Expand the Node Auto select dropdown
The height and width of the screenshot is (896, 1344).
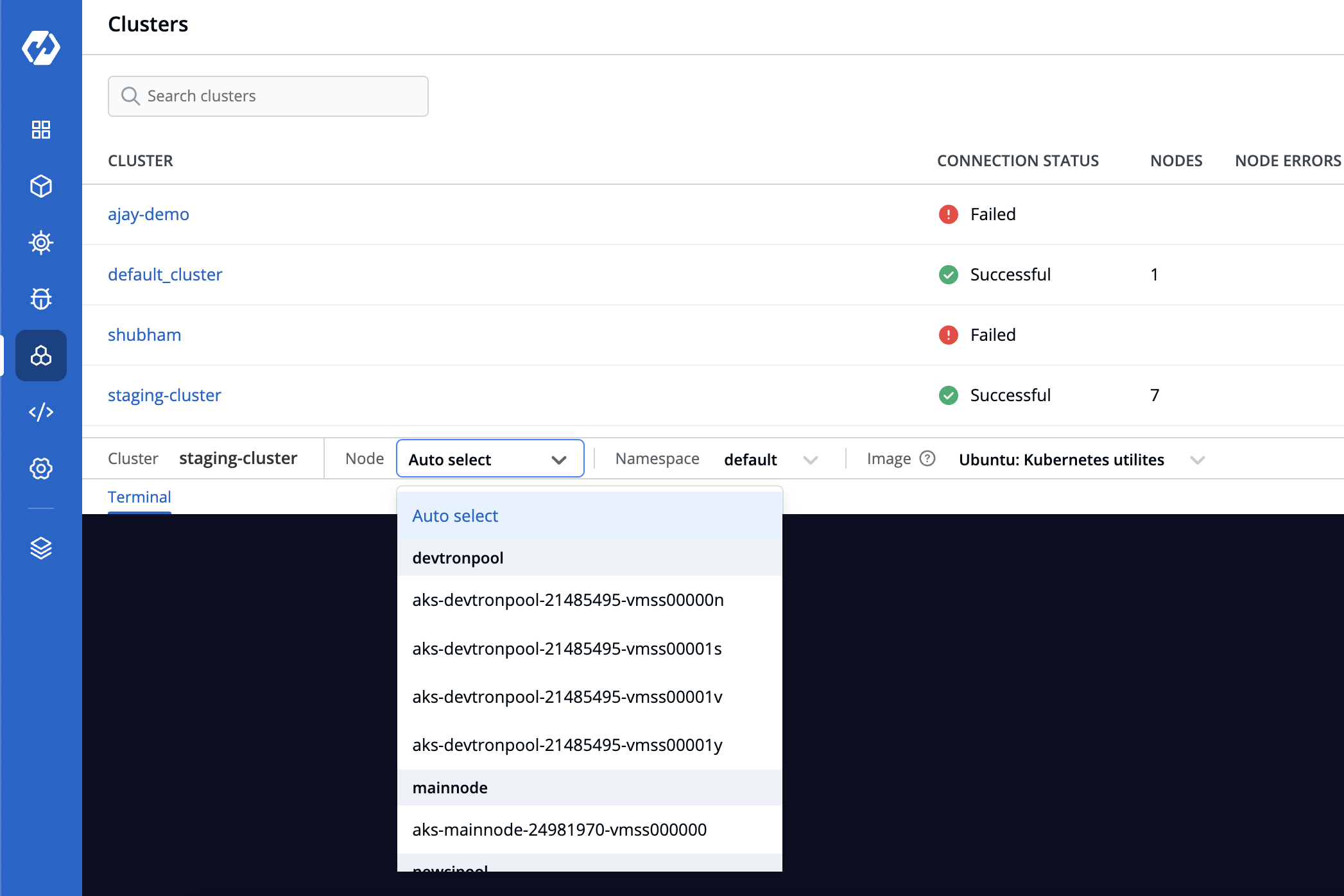click(x=490, y=460)
